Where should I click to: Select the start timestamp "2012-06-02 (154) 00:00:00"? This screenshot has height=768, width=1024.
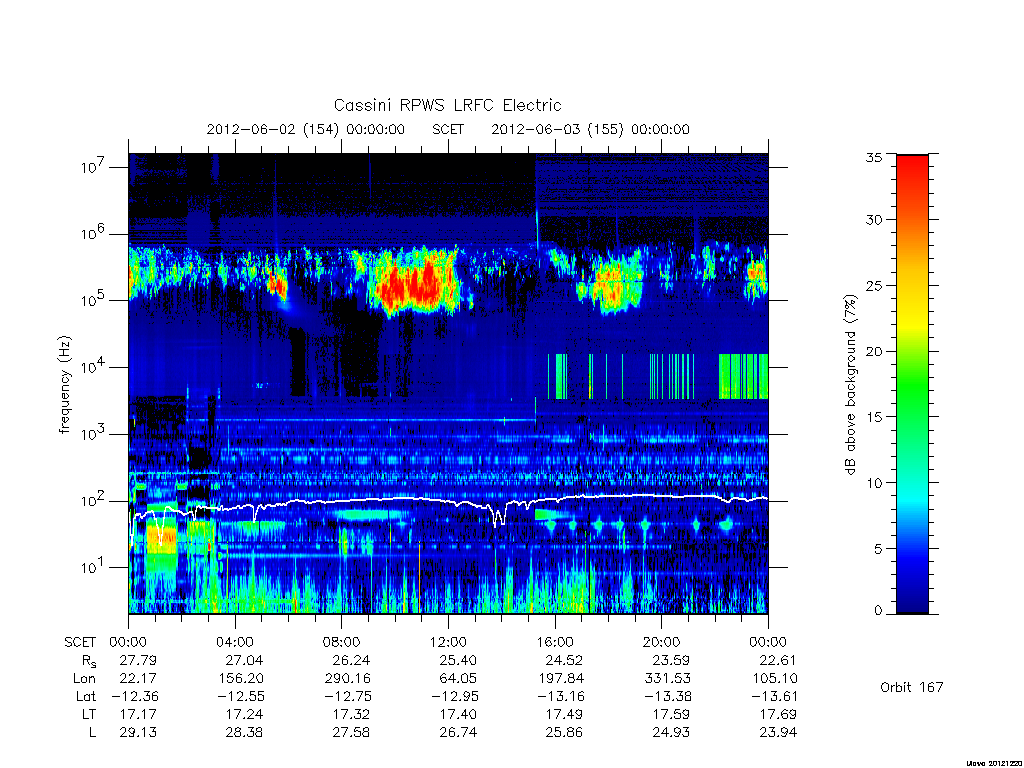click(306, 129)
